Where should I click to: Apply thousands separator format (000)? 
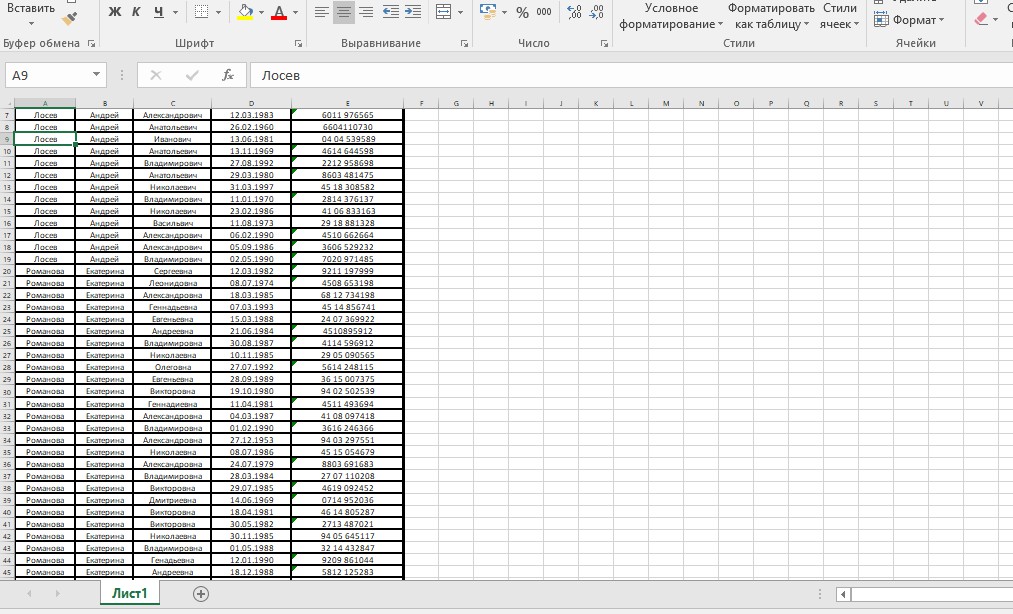544,12
